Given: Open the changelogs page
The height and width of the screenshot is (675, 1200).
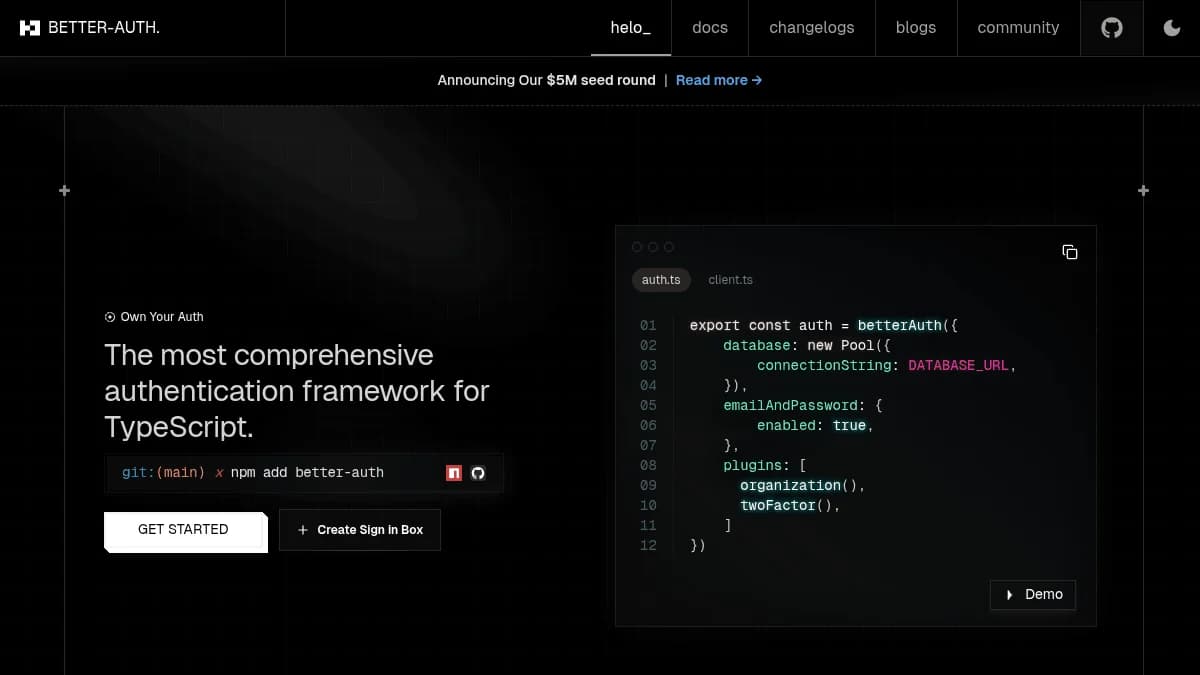Looking at the screenshot, I should (x=811, y=27).
